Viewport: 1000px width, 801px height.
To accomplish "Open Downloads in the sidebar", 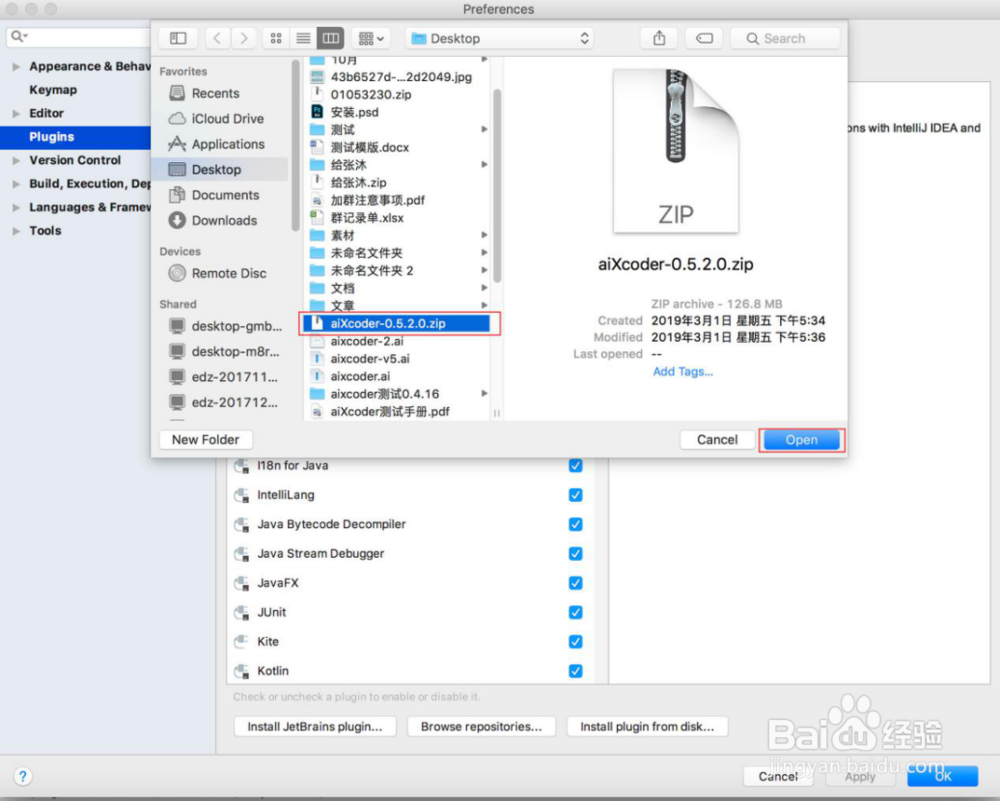I will (212, 221).
